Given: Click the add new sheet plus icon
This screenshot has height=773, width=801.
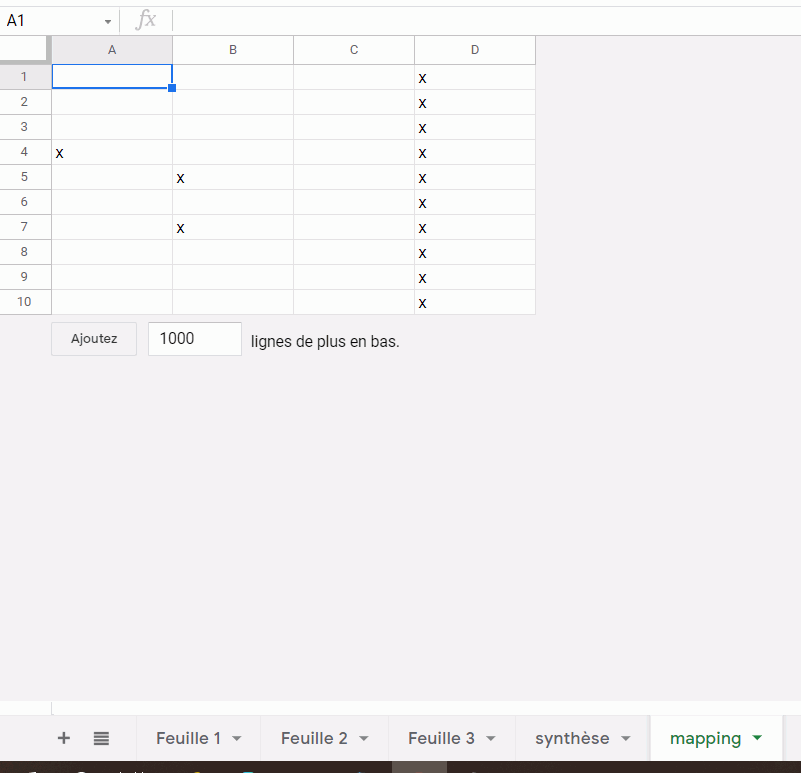Looking at the screenshot, I should click(64, 738).
